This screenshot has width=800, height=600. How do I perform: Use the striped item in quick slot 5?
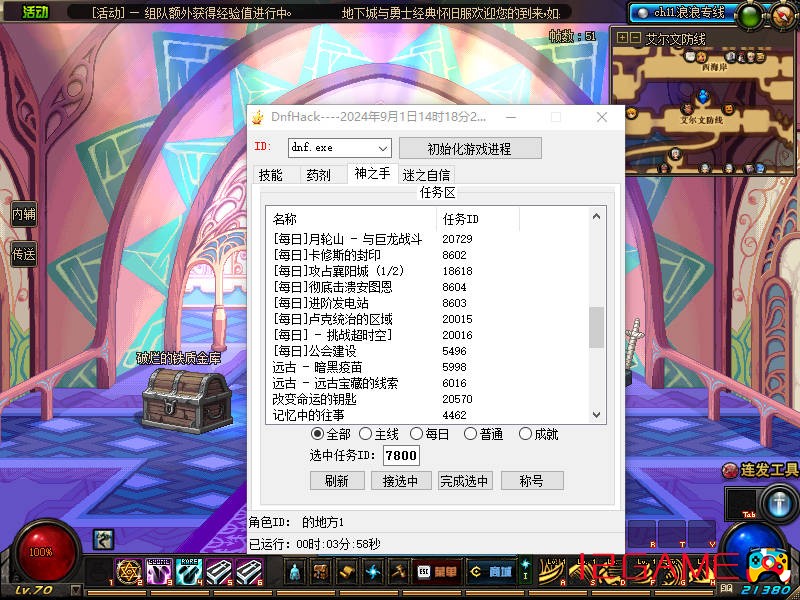219,571
